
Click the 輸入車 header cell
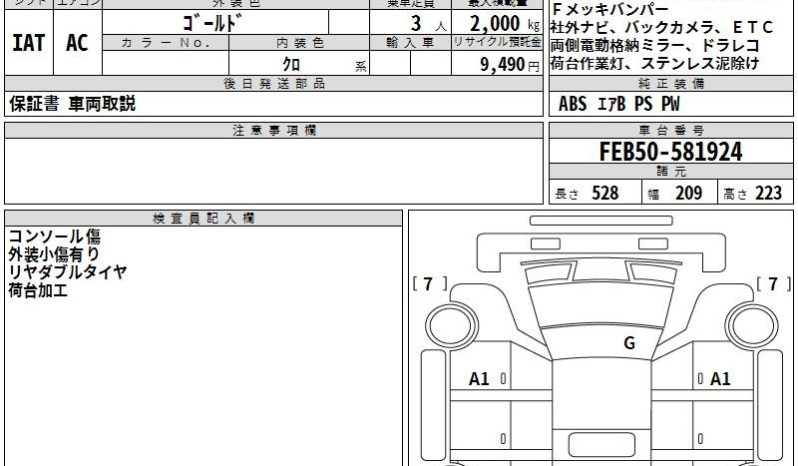pyautogui.click(x=410, y=43)
